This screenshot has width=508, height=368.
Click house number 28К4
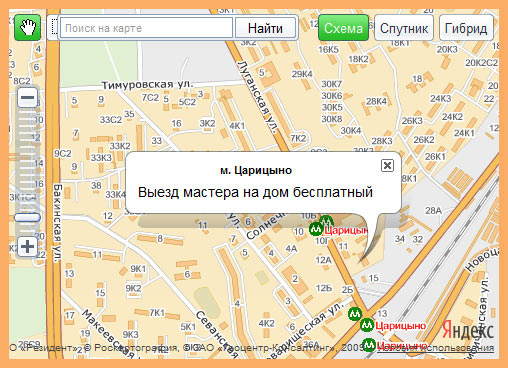click(376, 101)
